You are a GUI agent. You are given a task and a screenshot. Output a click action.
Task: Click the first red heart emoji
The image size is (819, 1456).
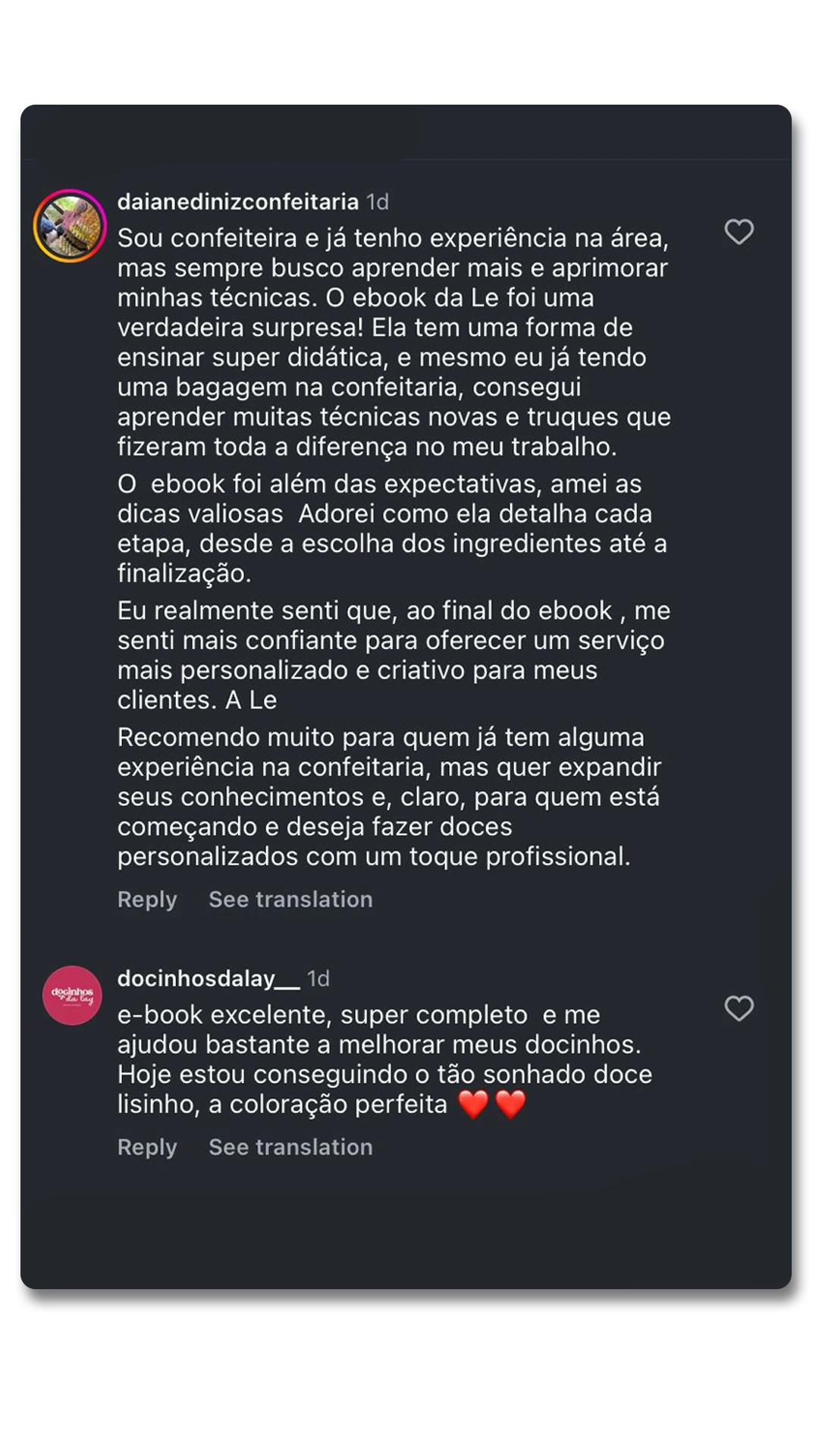pyautogui.click(x=474, y=1104)
